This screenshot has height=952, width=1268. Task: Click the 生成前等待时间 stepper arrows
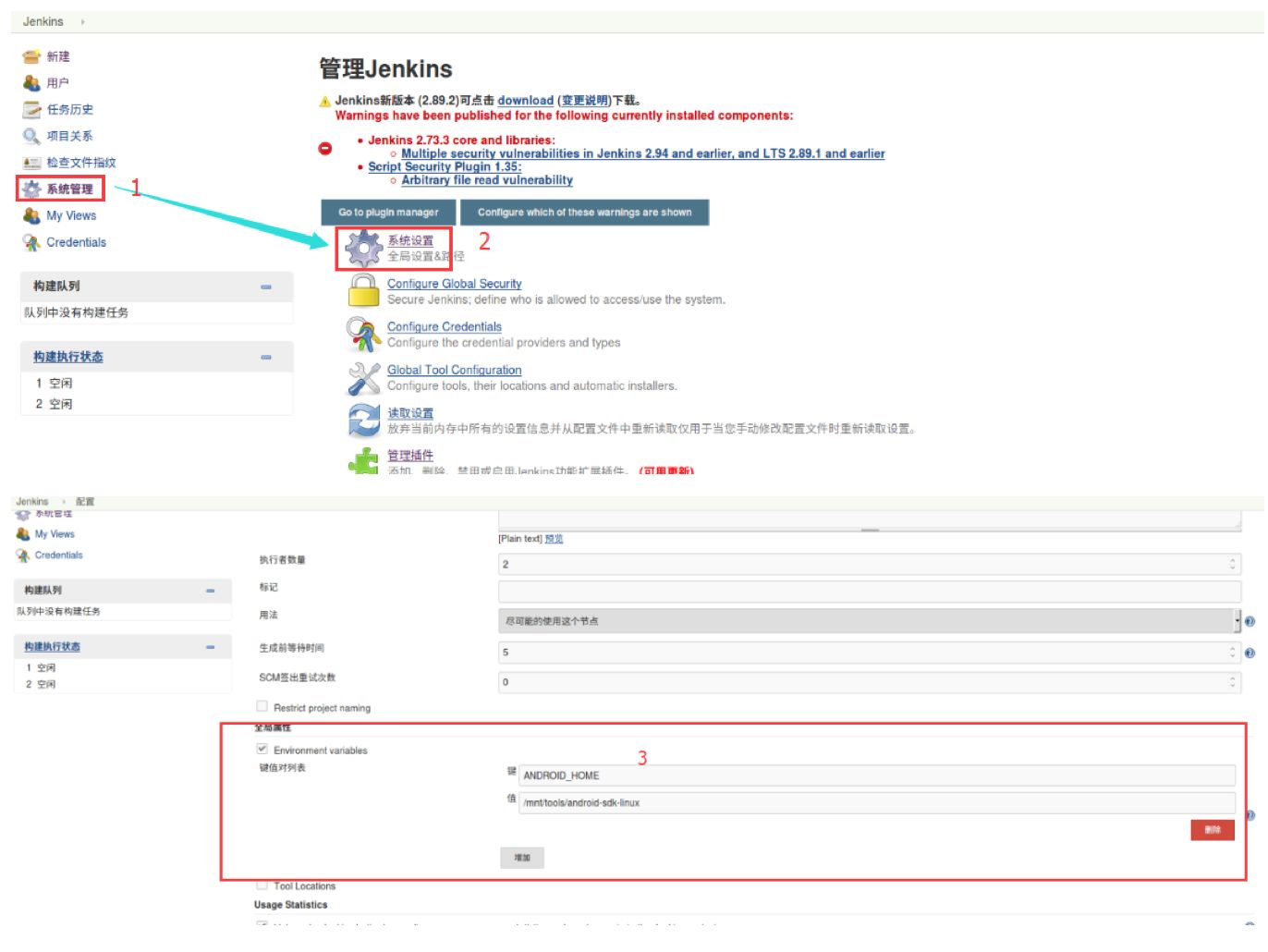pyautogui.click(x=1232, y=653)
